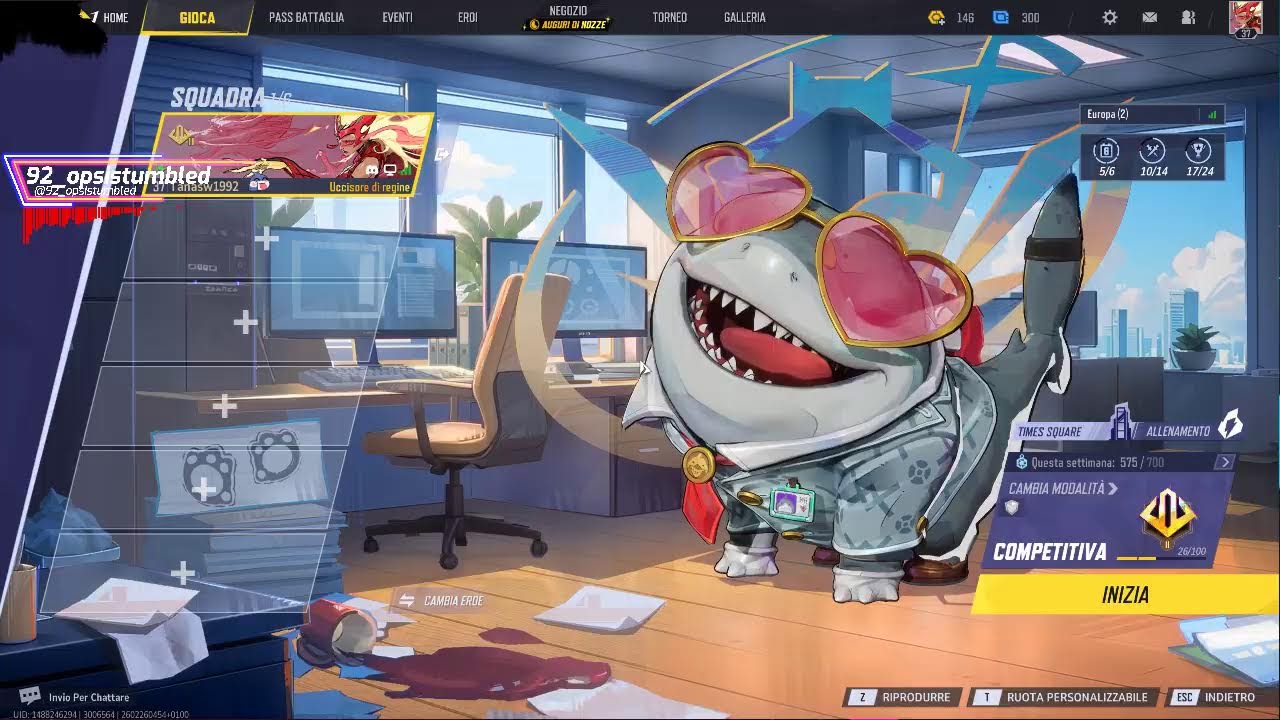Click the green connection signal bars
The height and width of the screenshot is (720, 1280).
pyautogui.click(x=1212, y=114)
